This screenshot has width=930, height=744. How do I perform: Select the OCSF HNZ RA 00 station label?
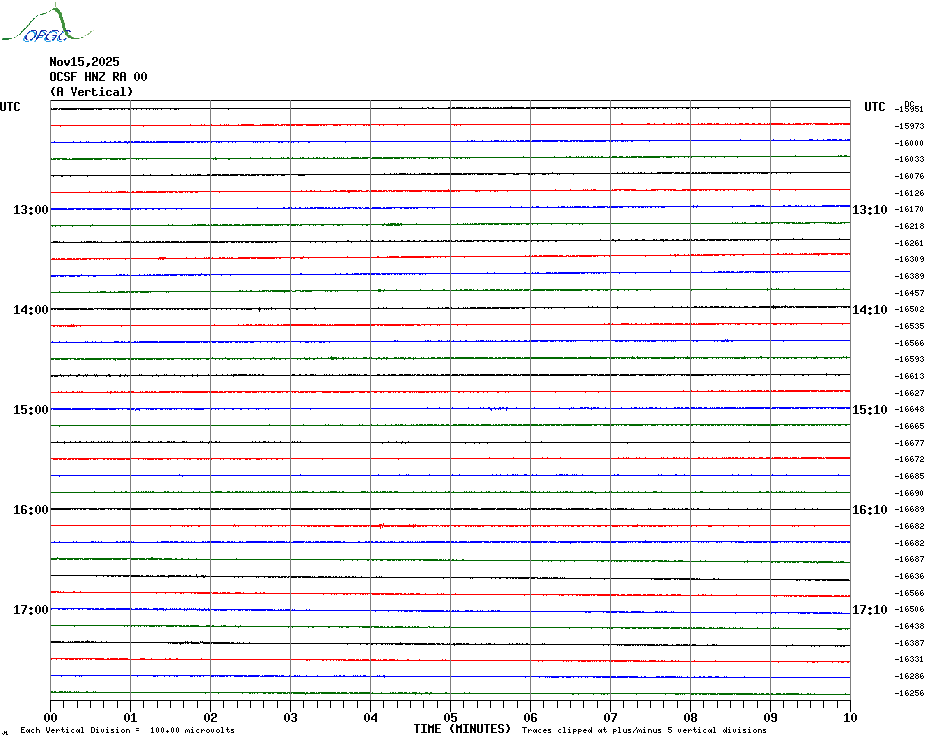coord(98,77)
